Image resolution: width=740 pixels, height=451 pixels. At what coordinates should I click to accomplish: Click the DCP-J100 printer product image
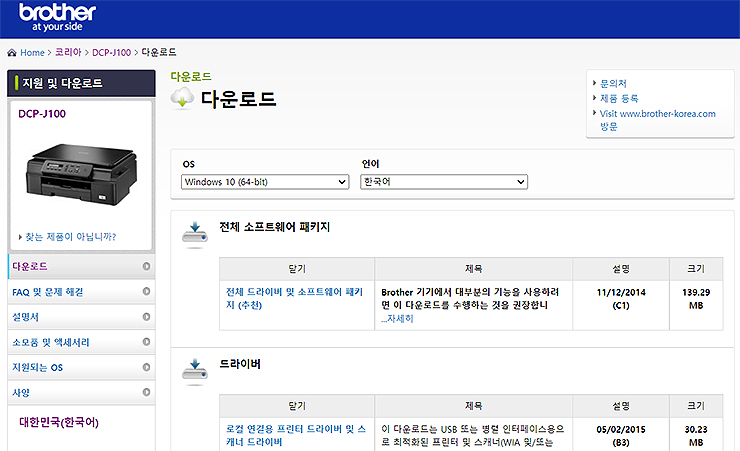click(x=81, y=174)
